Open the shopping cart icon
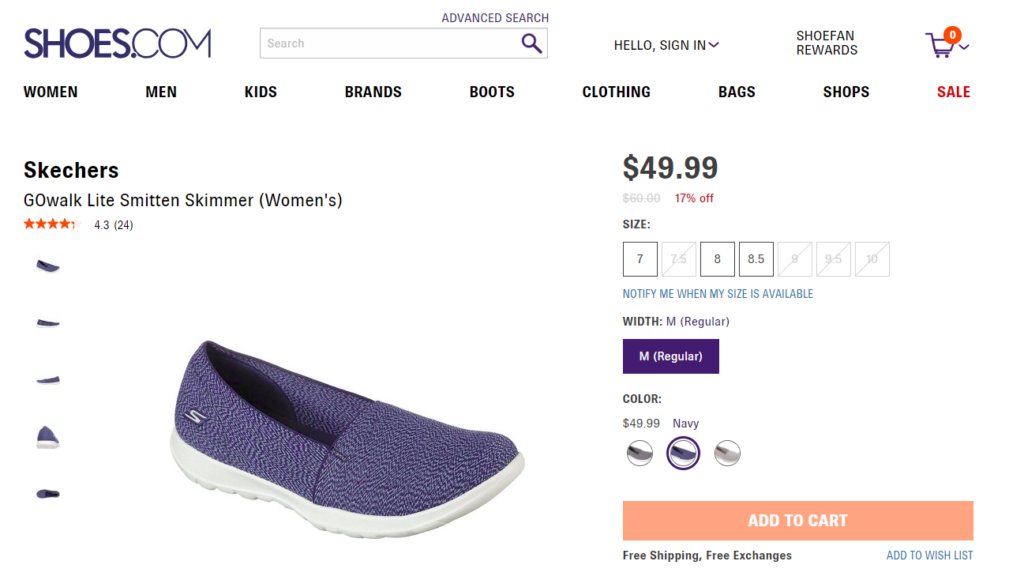1024x580 pixels. point(941,44)
